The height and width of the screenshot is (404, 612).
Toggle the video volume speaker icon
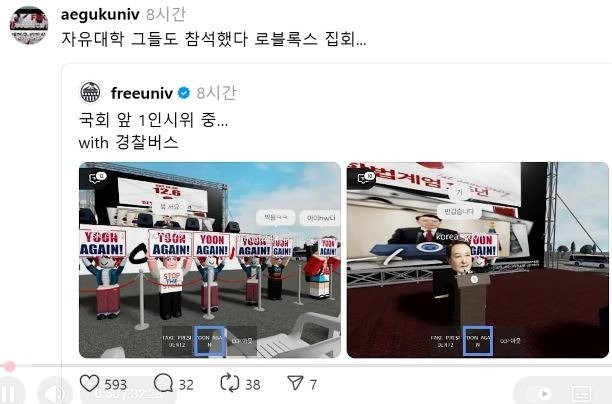click(x=55, y=393)
